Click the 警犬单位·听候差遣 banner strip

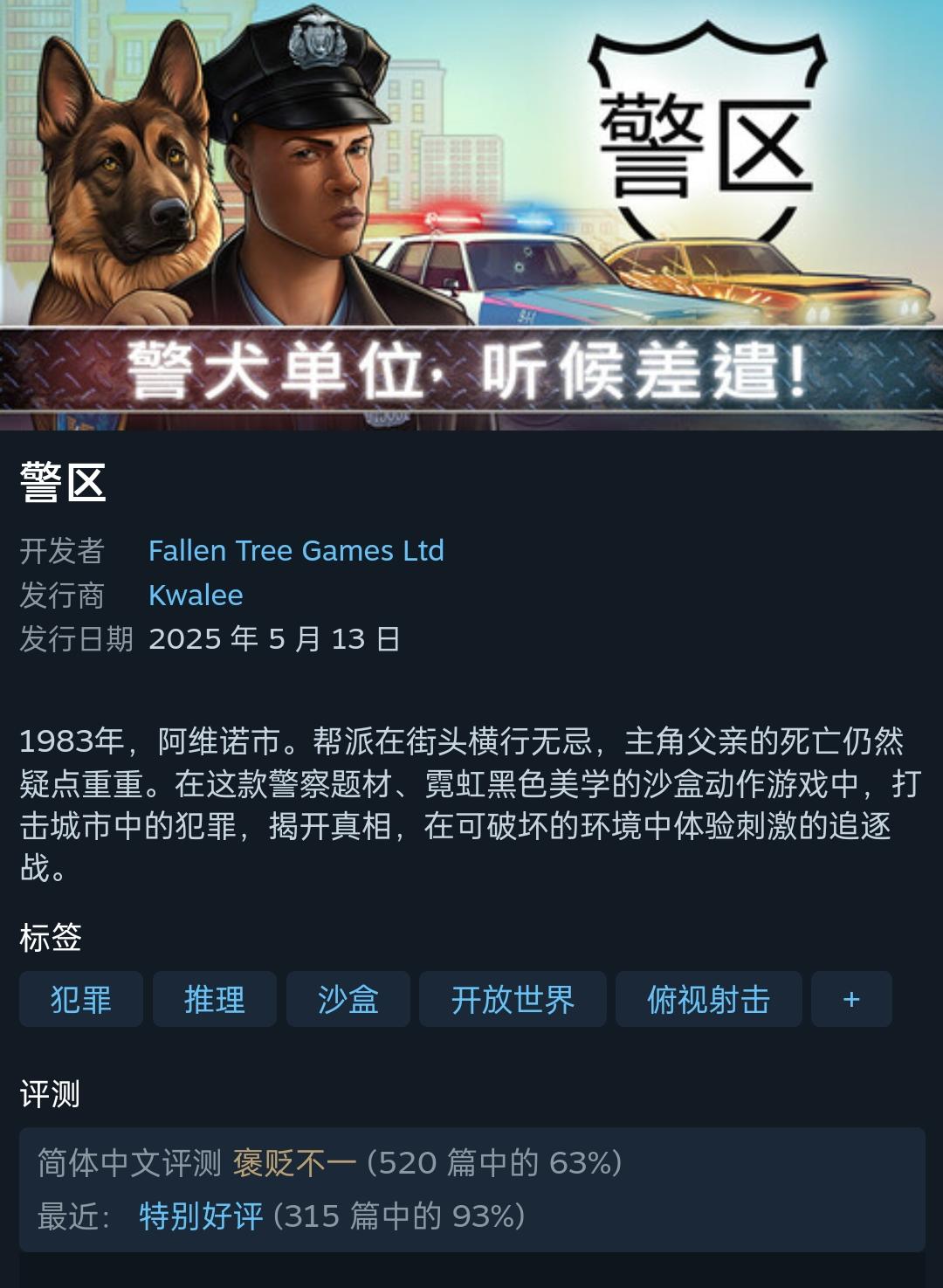click(x=471, y=370)
